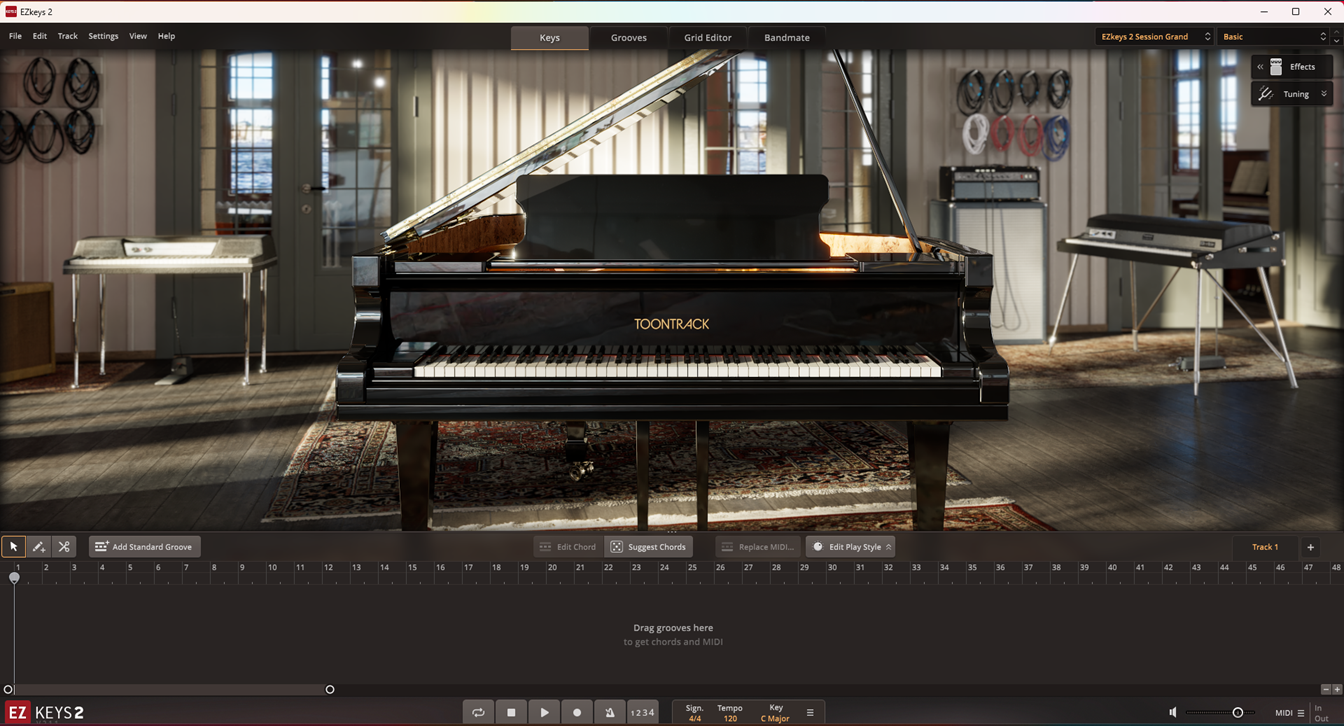This screenshot has height=726, width=1344.
Task: Open the Track menu
Action: point(68,36)
